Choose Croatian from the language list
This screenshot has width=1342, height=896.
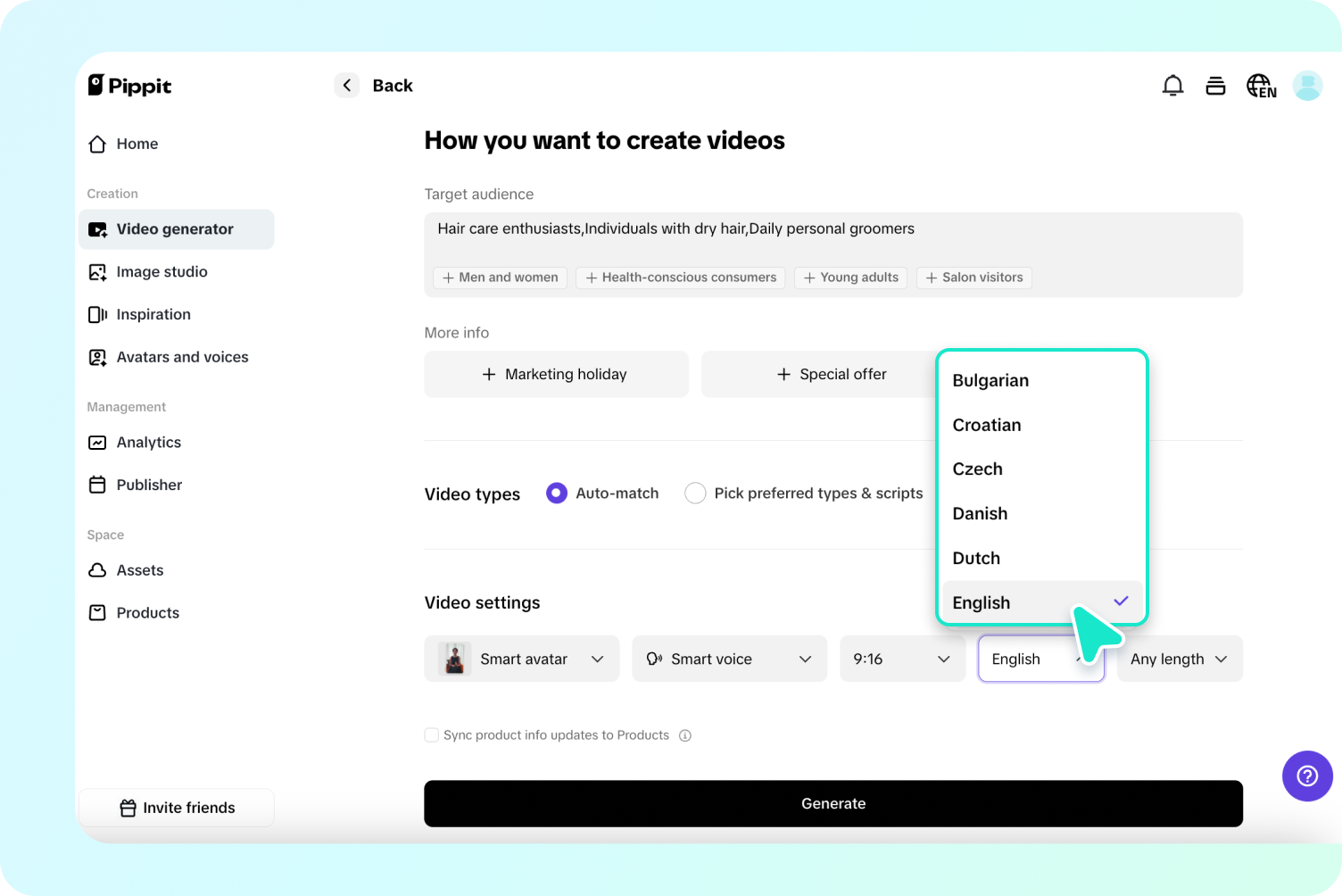coord(1041,426)
